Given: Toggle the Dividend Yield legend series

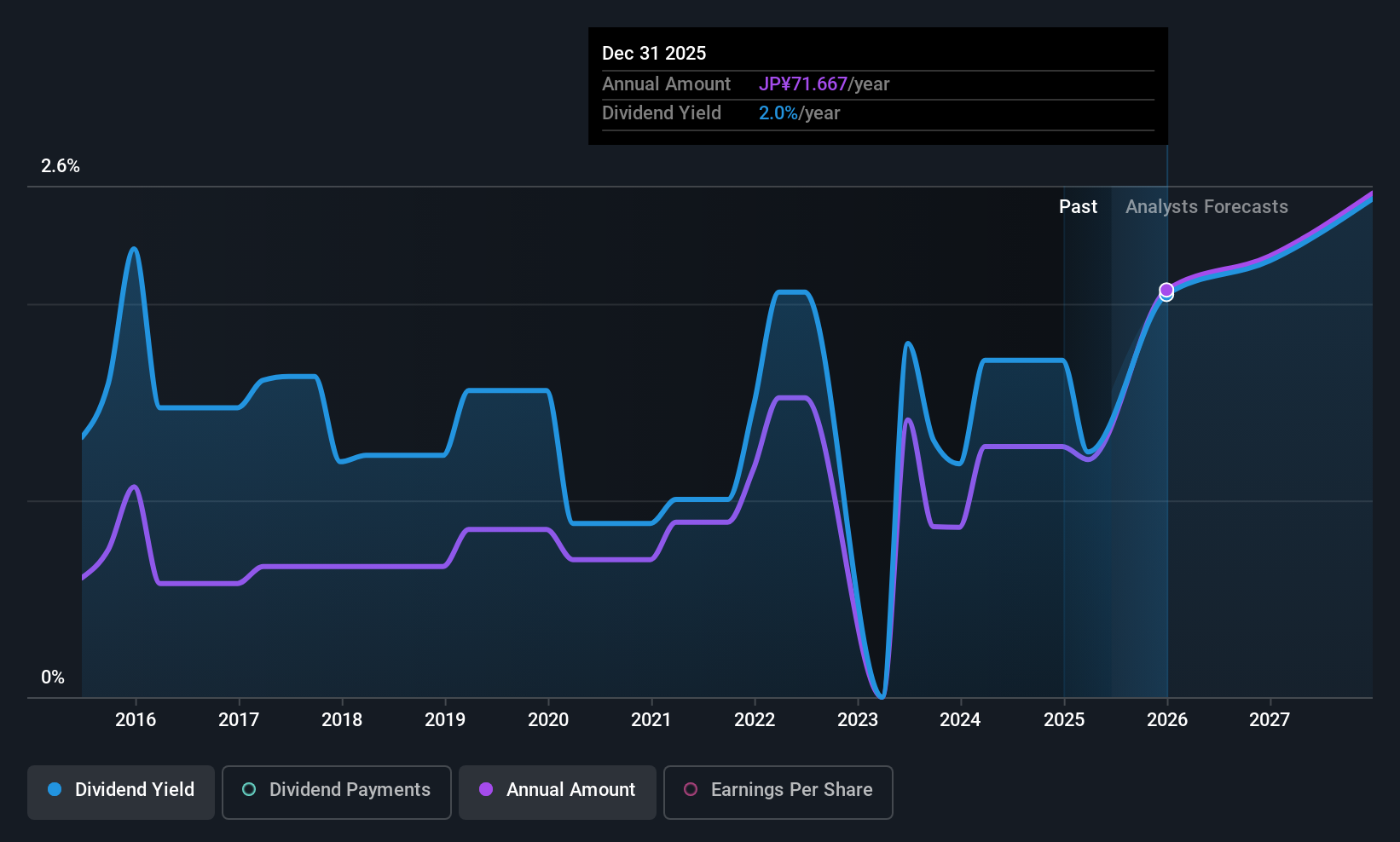Looking at the screenshot, I should point(120,792).
